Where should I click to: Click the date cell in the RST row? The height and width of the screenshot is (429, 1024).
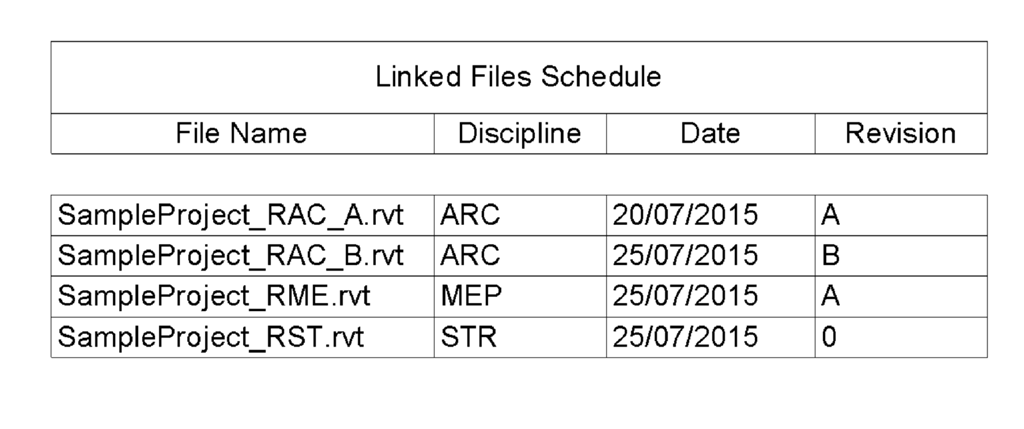[x=710, y=338]
